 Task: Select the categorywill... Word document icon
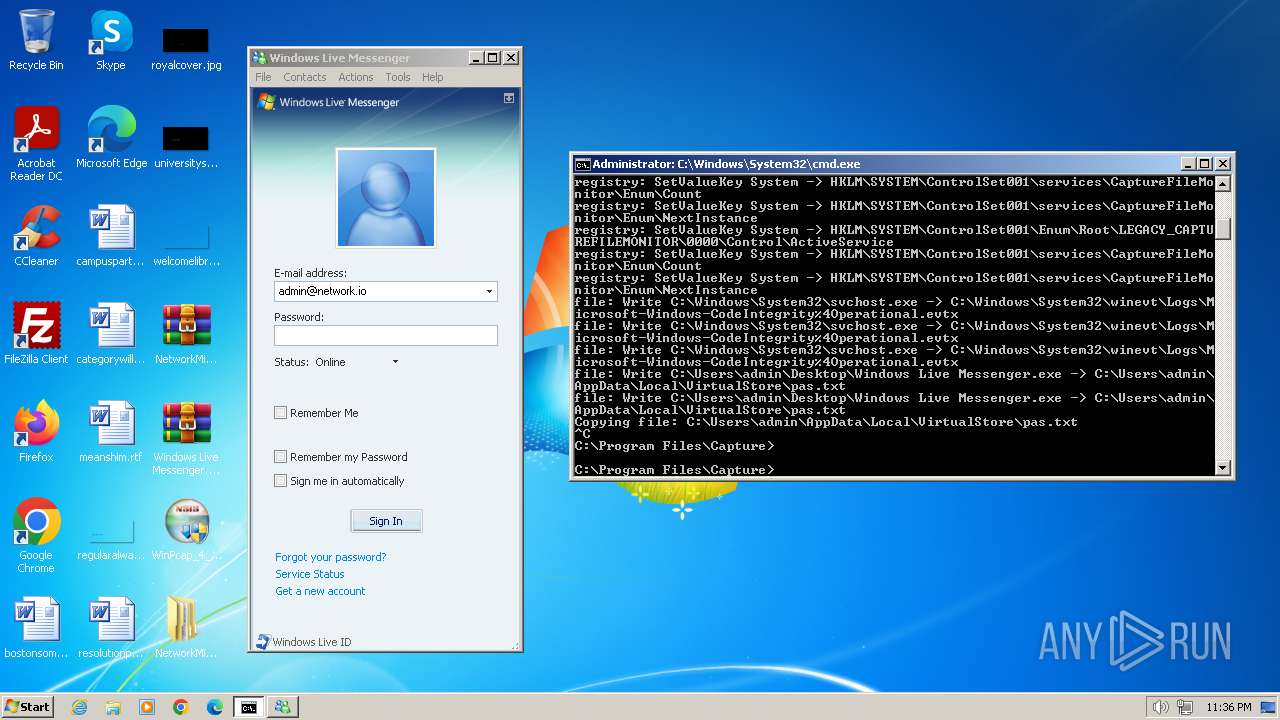(x=111, y=334)
